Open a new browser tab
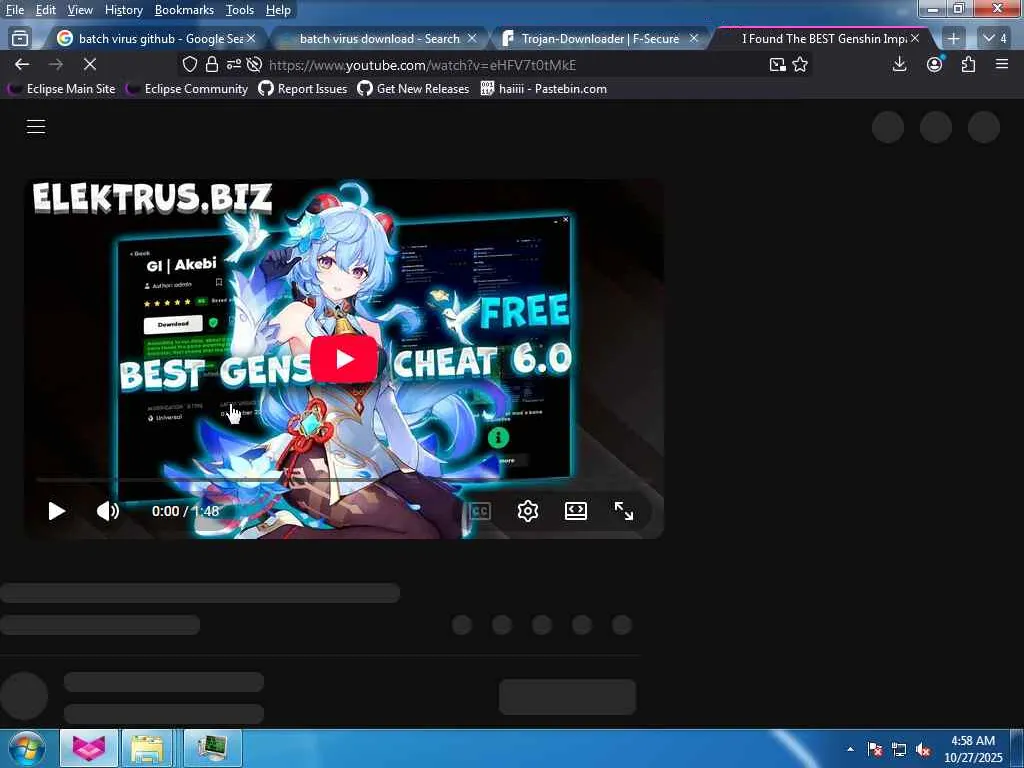 click(x=953, y=39)
